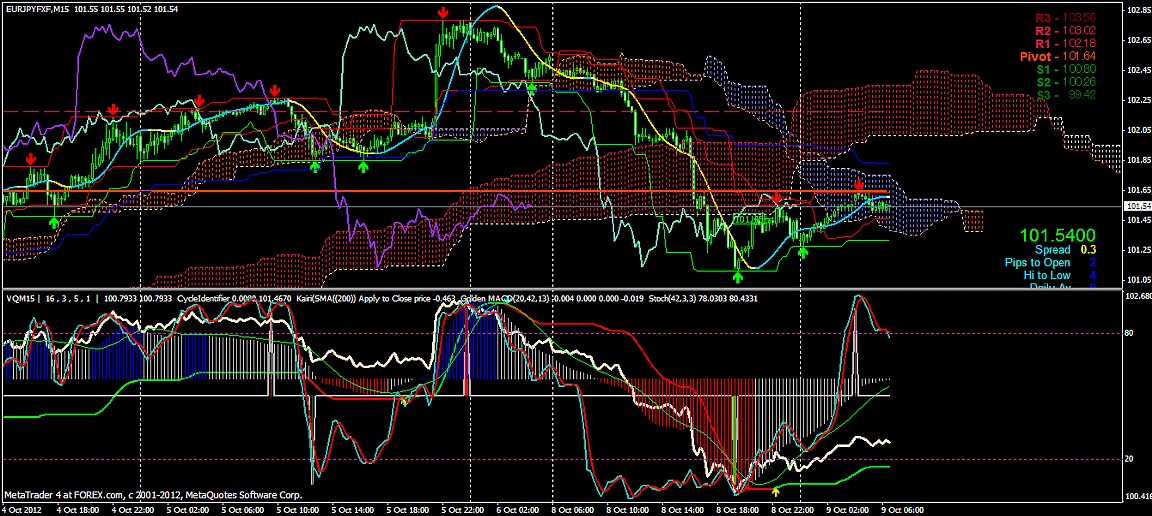Click the 102.680 indicator scale value
Image resolution: width=1152 pixels, height=516 pixels.
pos(1138,296)
